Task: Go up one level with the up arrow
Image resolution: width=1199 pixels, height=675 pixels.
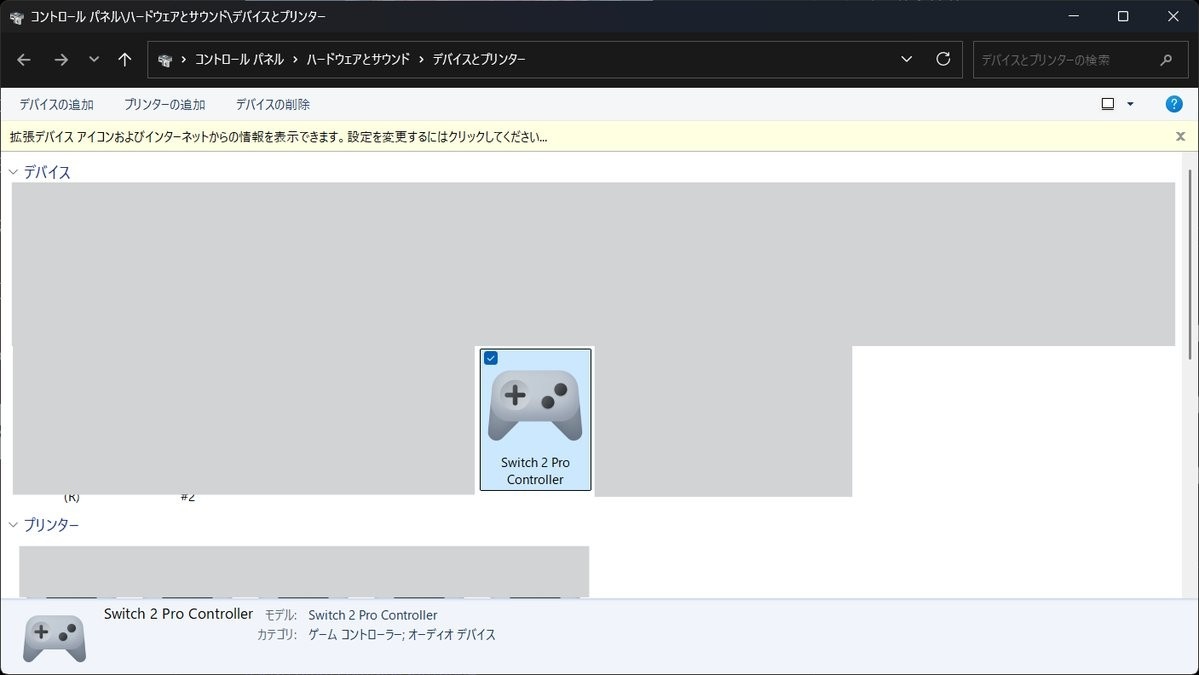Action: point(125,60)
